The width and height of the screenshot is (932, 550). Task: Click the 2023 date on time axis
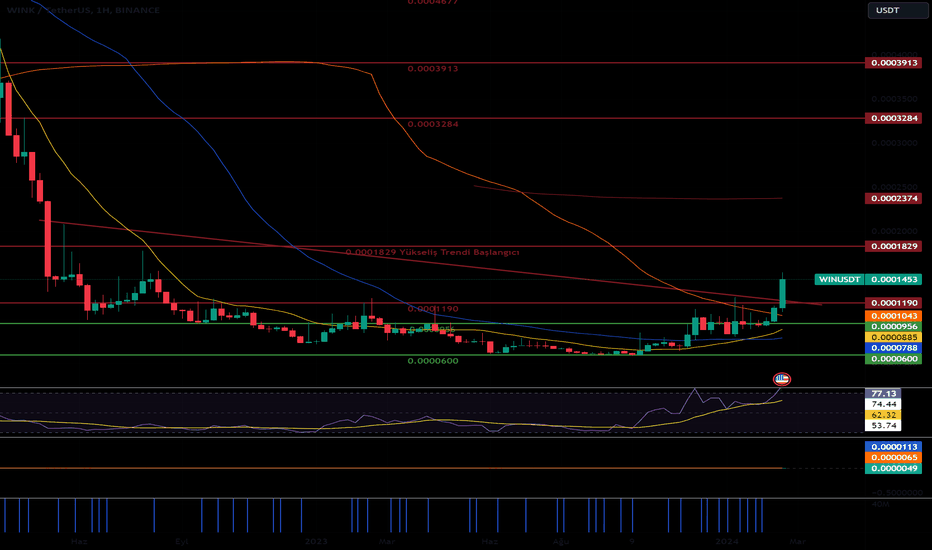(x=316, y=541)
